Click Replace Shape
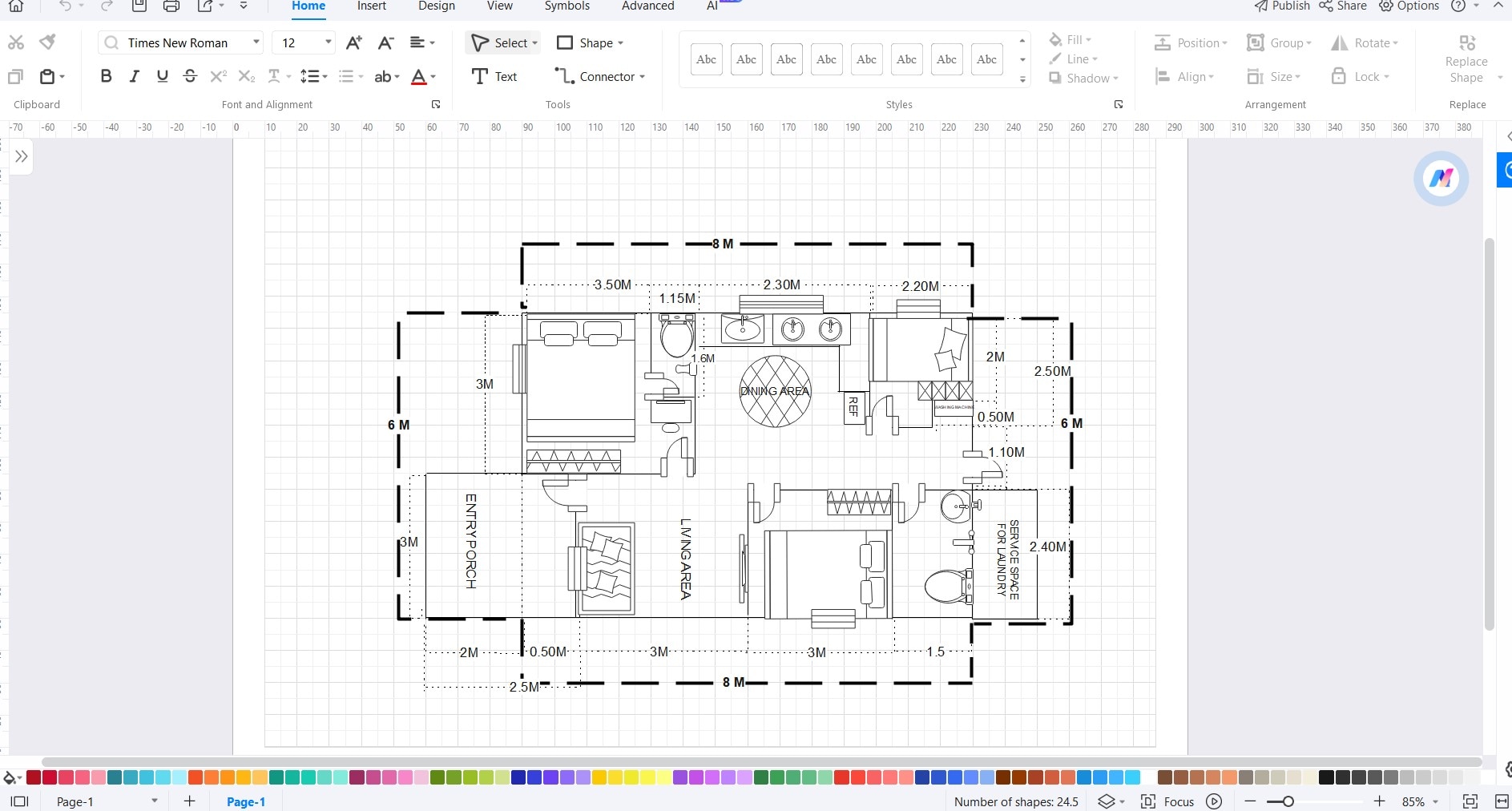 point(1466,60)
